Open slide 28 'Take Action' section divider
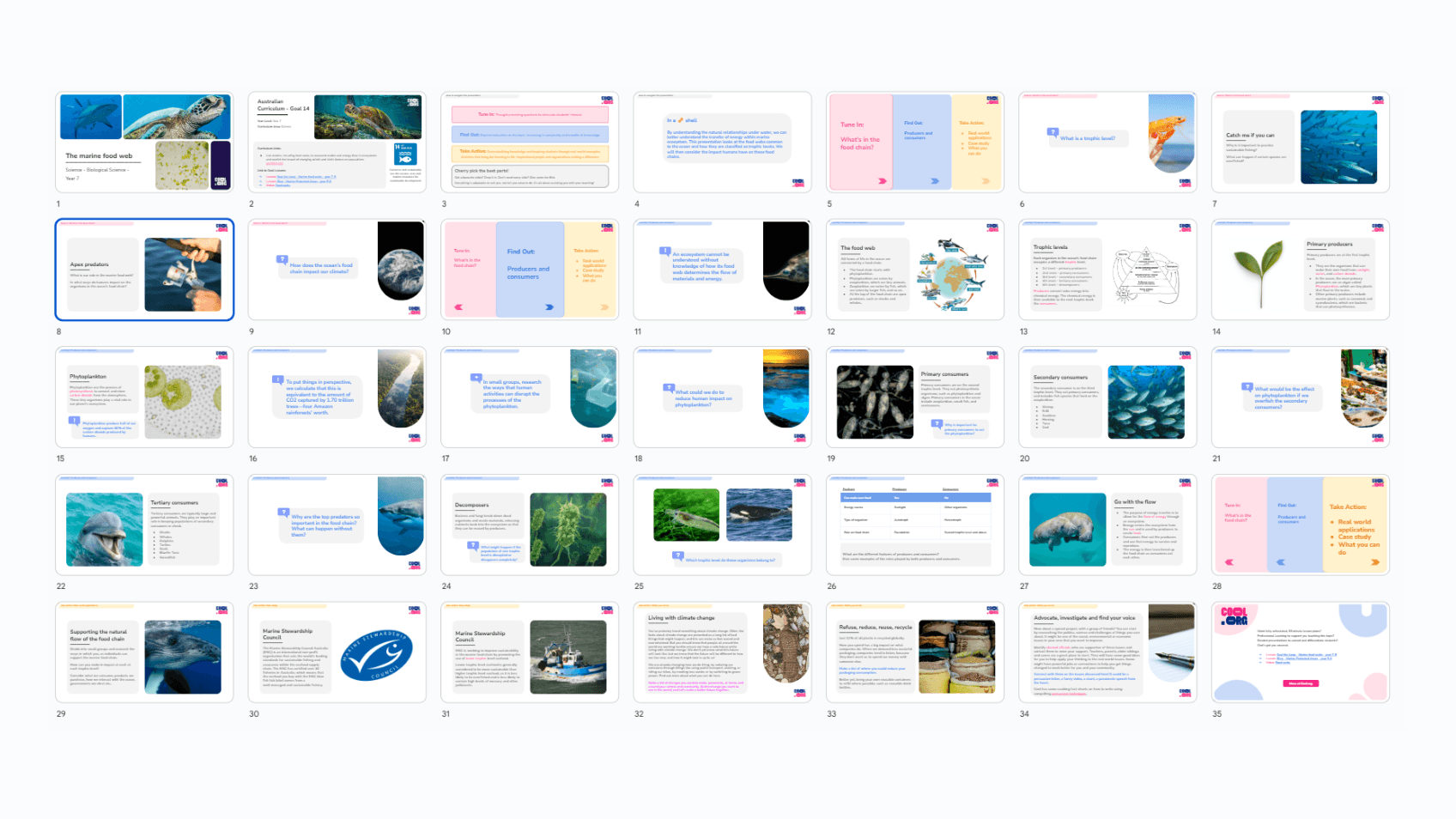 click(x=1300, y=525)
